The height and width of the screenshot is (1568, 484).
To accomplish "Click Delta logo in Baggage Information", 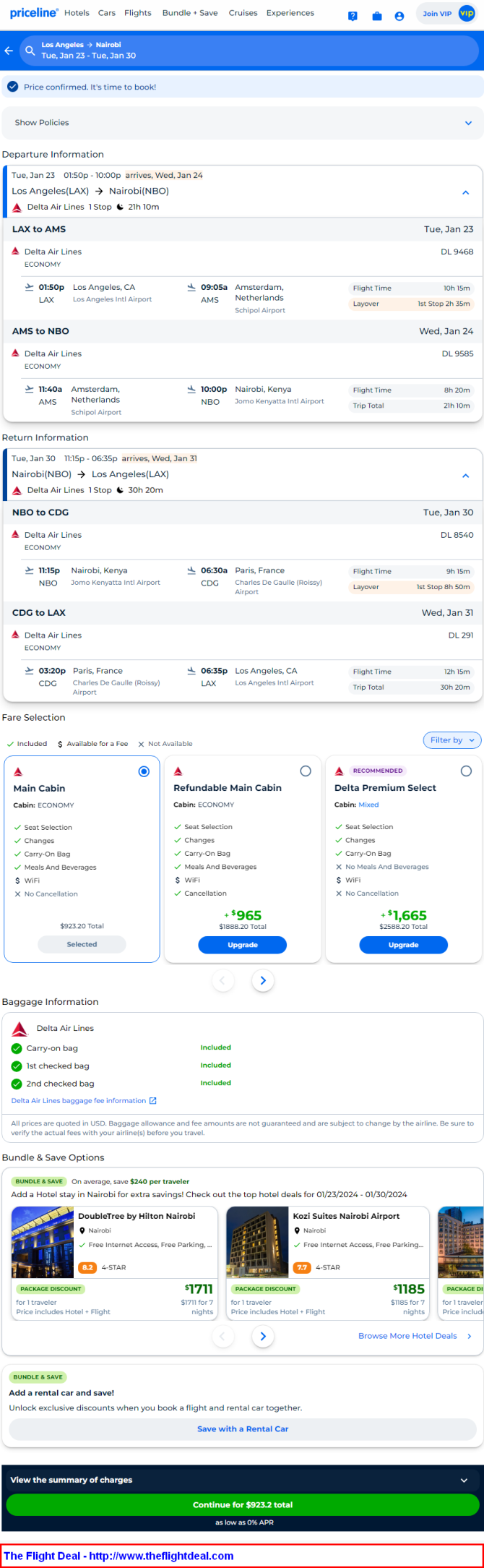I will click(x=20, y=1028).
